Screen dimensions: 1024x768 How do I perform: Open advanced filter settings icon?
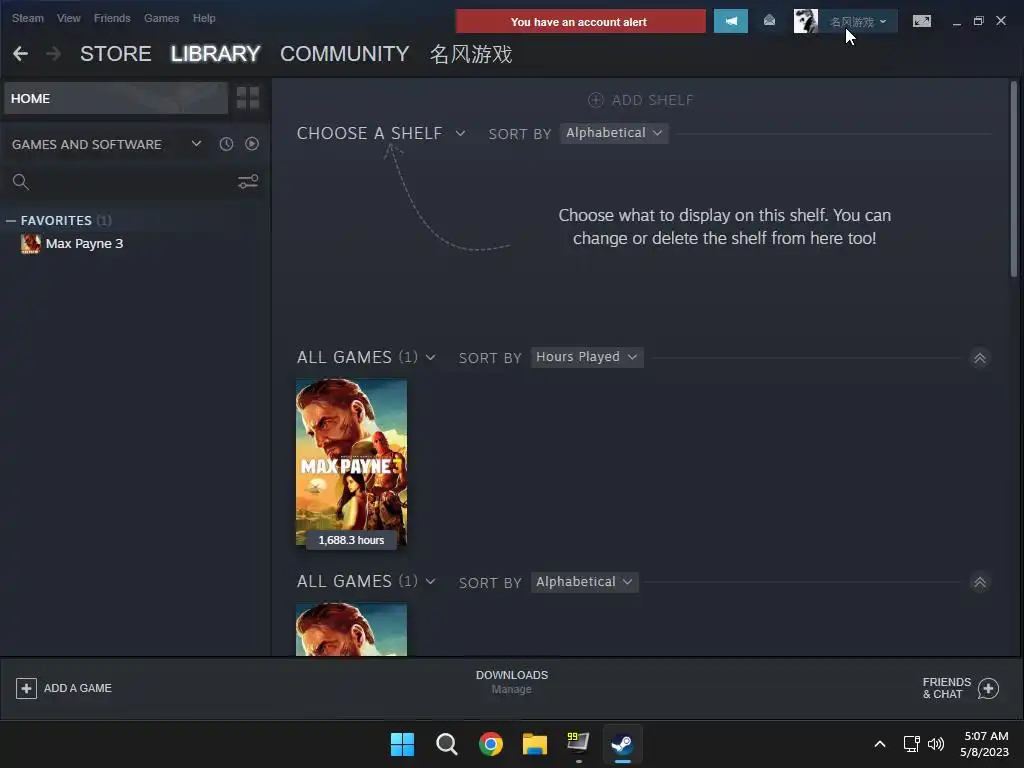click(248, 182)
